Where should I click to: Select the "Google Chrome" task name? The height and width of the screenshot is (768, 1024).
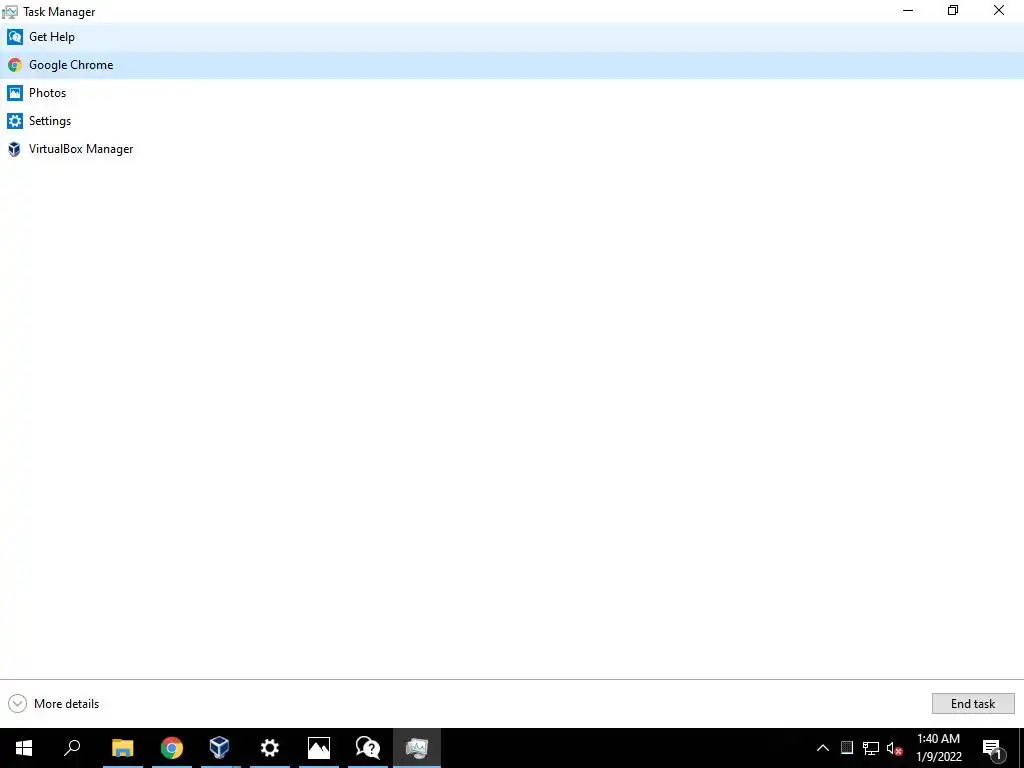click(x=71, y=65)
